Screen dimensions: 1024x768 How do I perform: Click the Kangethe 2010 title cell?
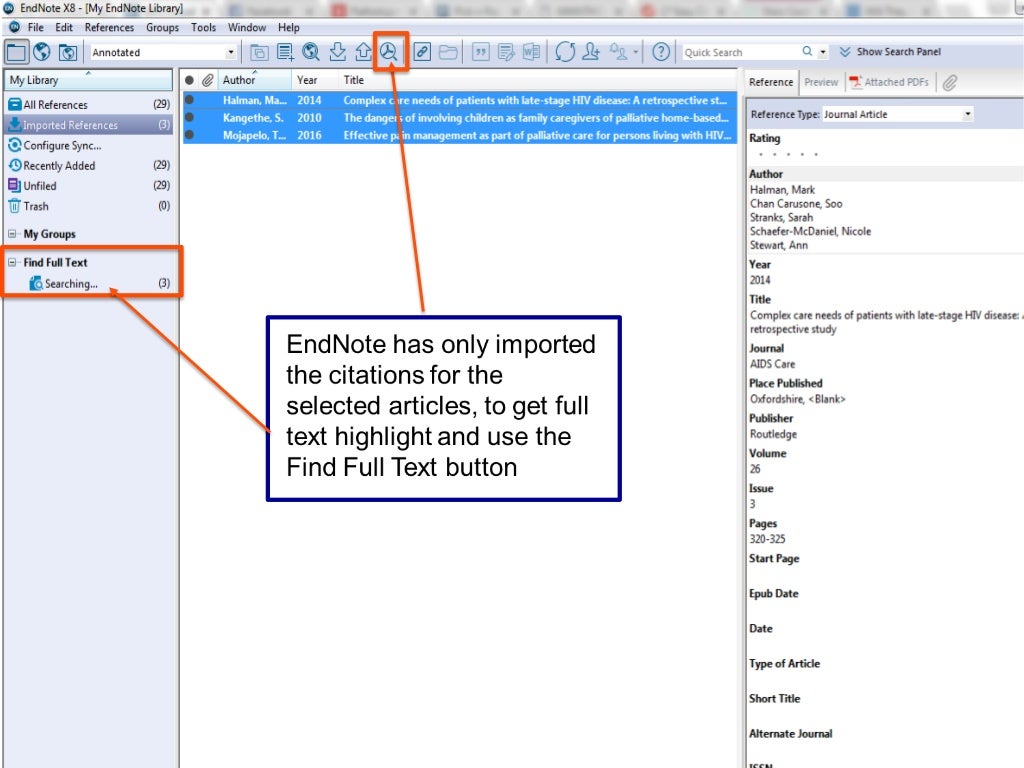pos(536,118)
